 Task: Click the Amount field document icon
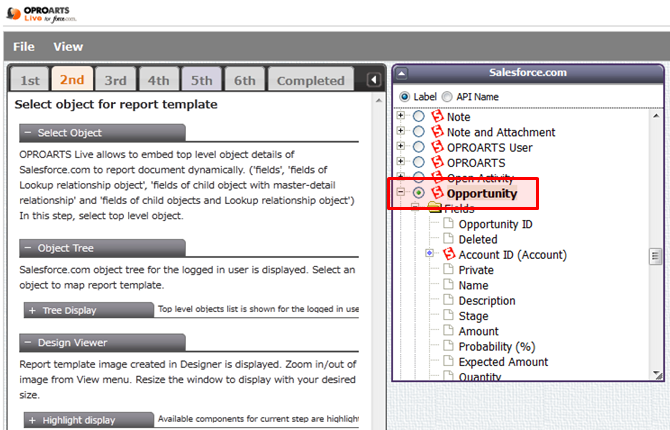448,330
